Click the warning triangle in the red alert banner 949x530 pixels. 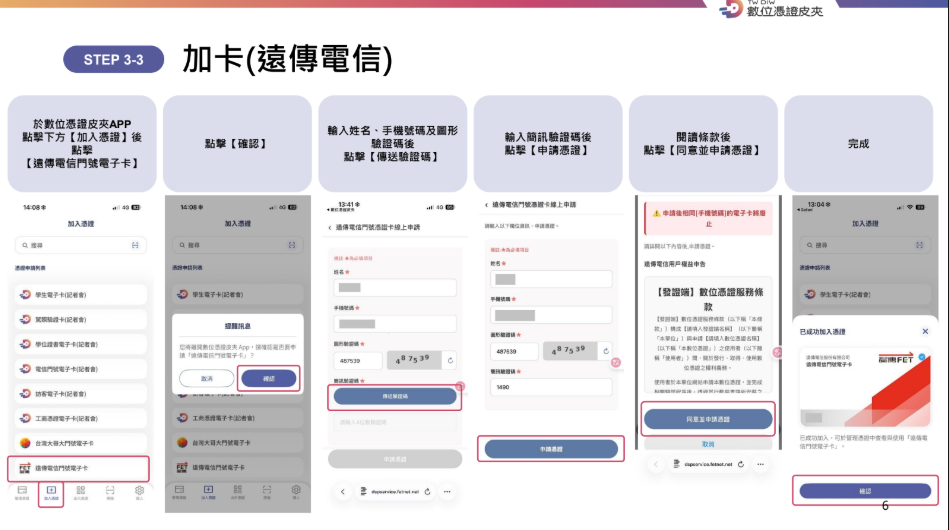[x=656, y=214]
